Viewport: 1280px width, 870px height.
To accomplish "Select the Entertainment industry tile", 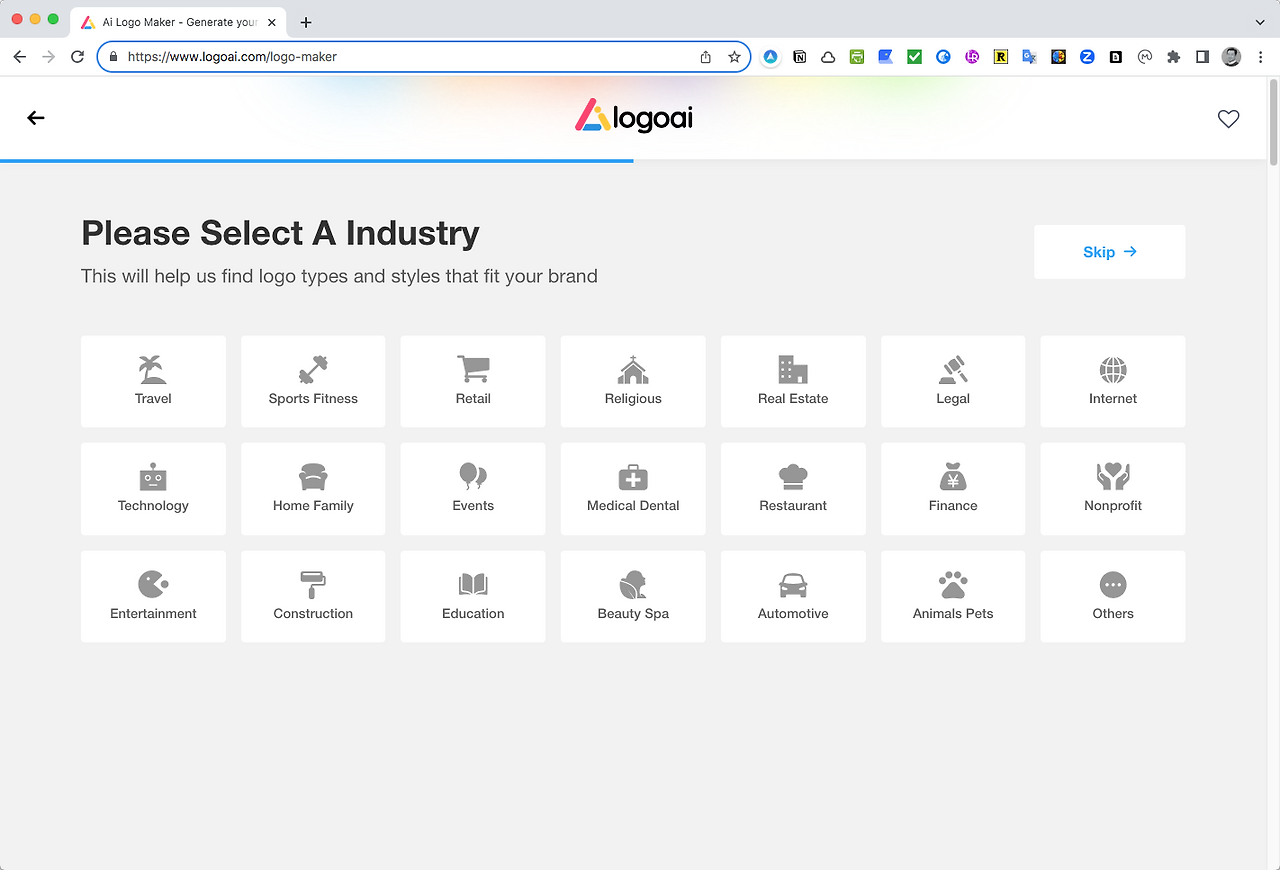I will 153,596.
